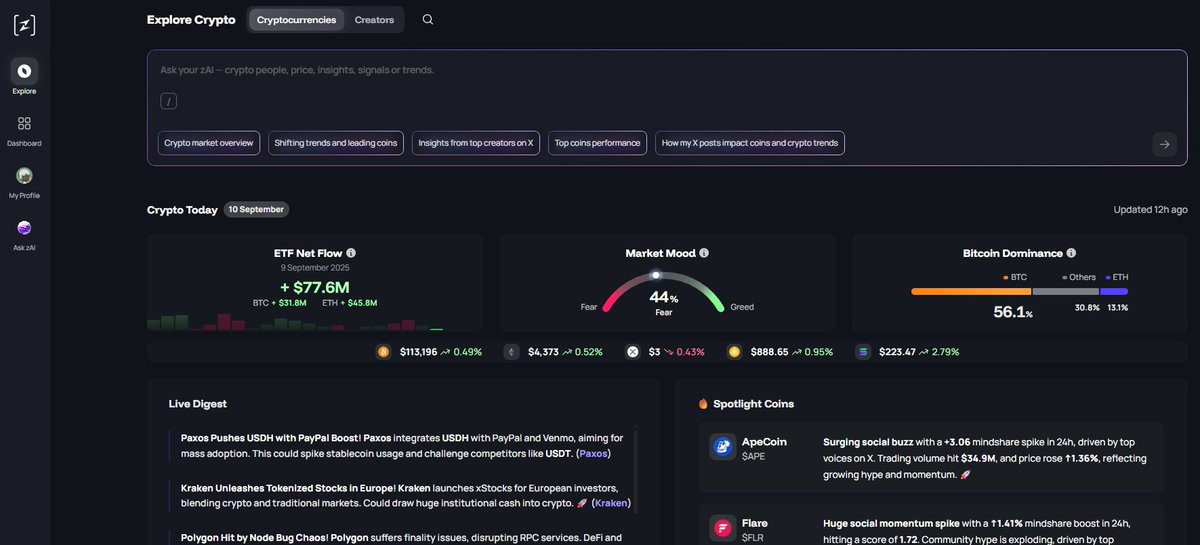Select Shifting trends and leading coins
1200x545 pixels.
point(336,143)
